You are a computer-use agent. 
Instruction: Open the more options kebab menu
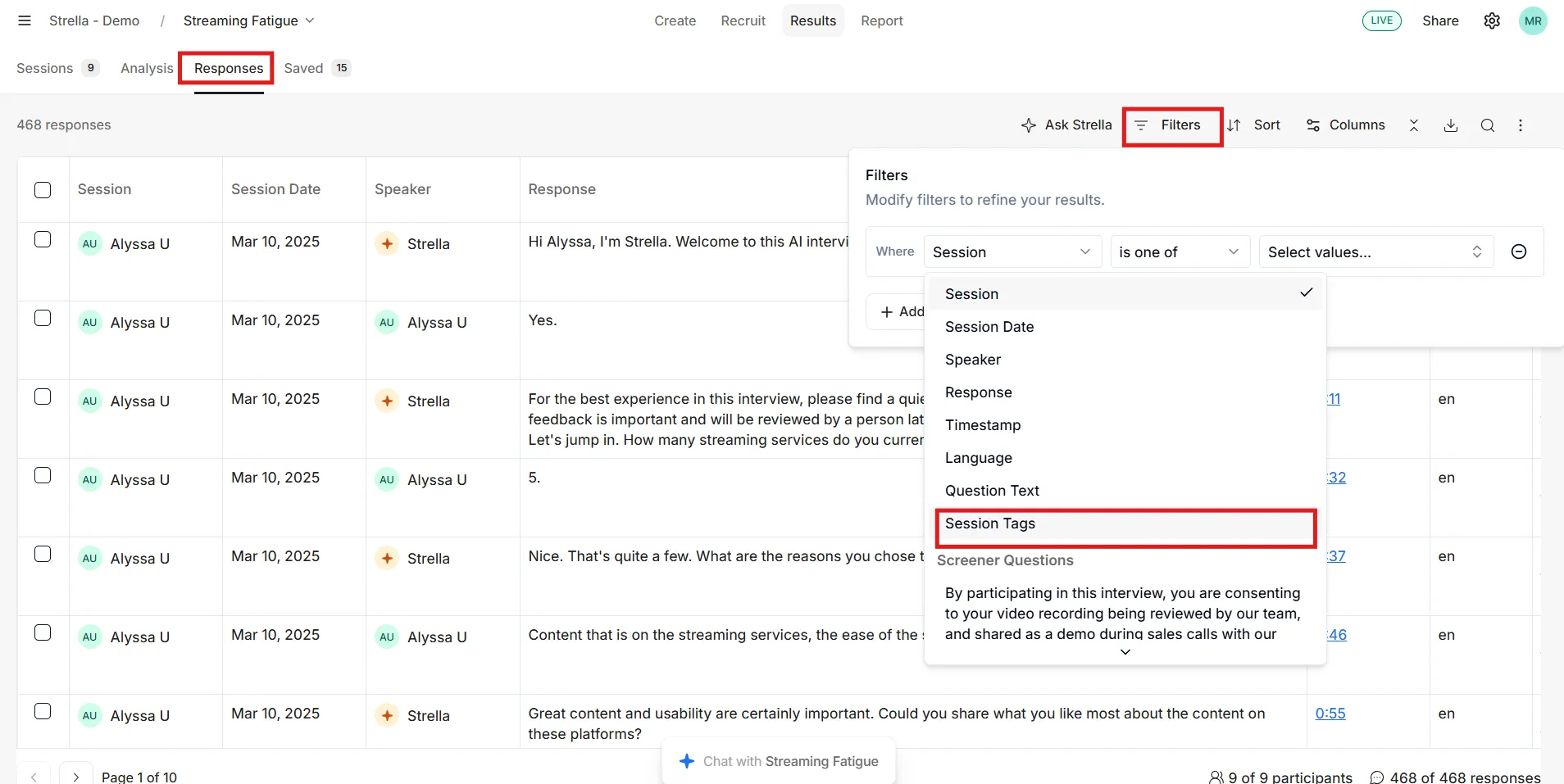[x=1521, y=125]
